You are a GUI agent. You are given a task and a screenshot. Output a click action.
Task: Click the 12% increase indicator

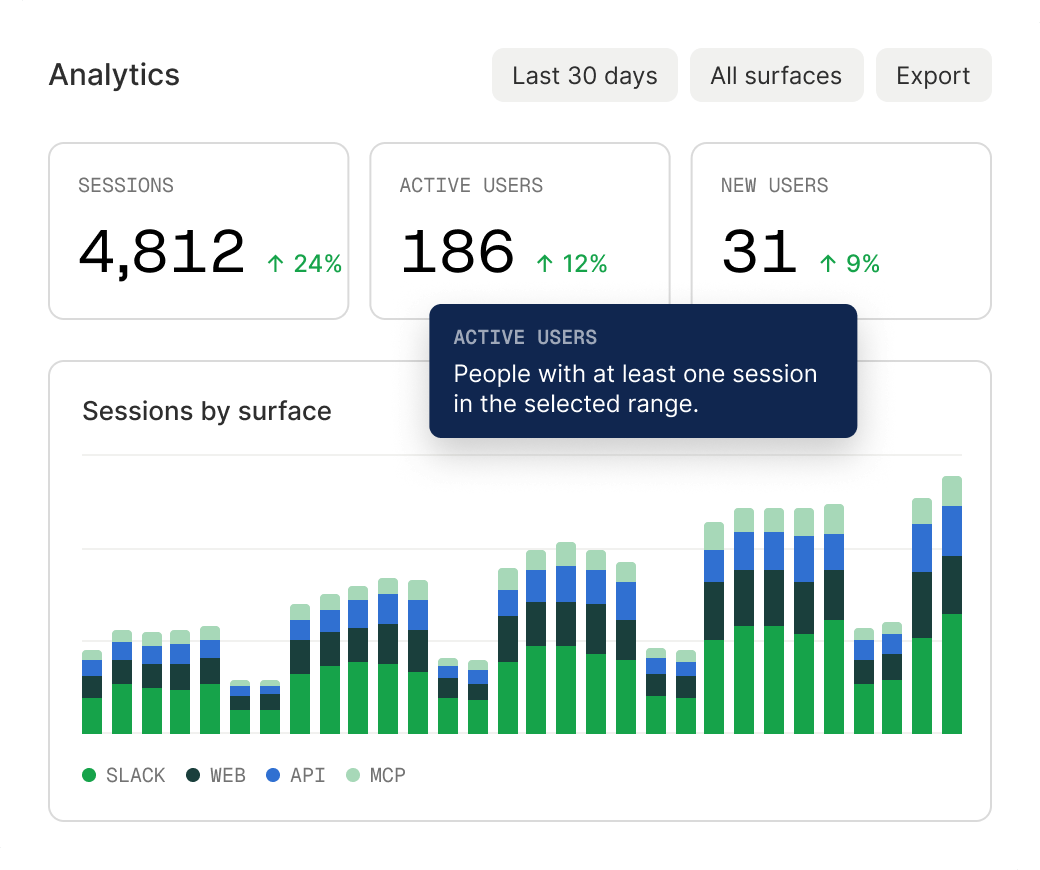[x=572, y=263]
